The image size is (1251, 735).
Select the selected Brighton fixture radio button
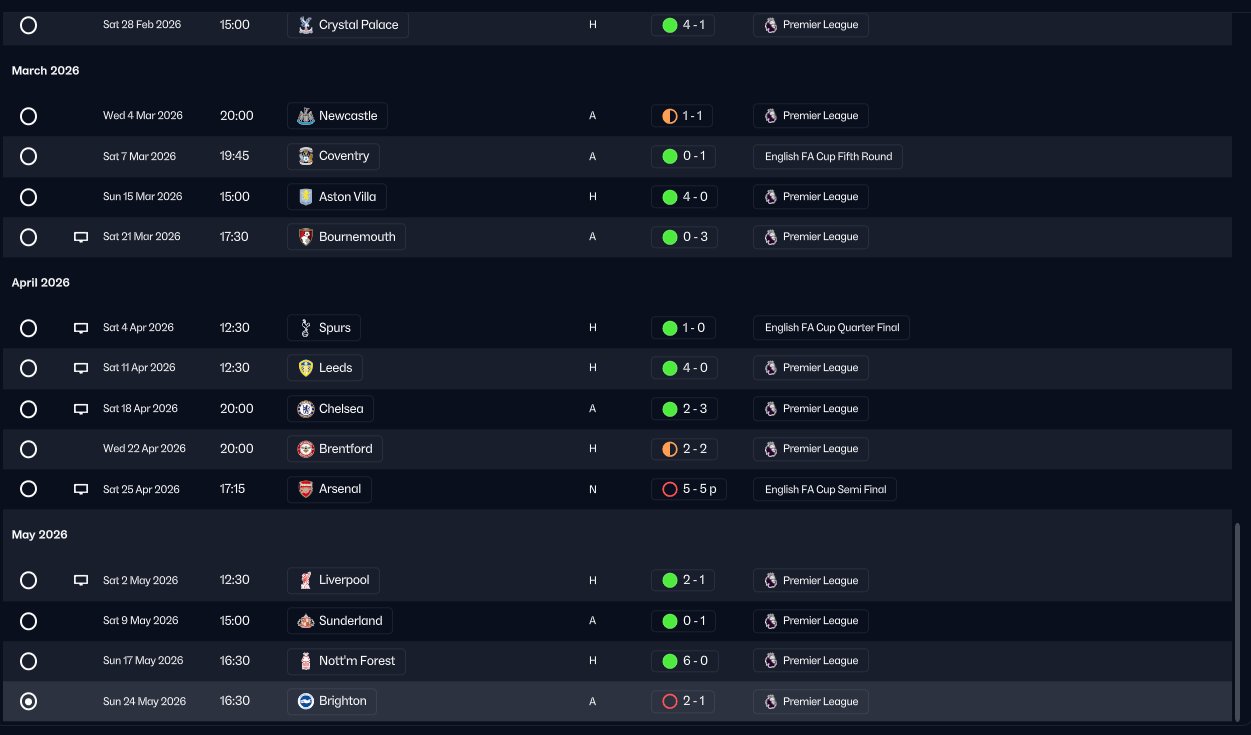29,702
